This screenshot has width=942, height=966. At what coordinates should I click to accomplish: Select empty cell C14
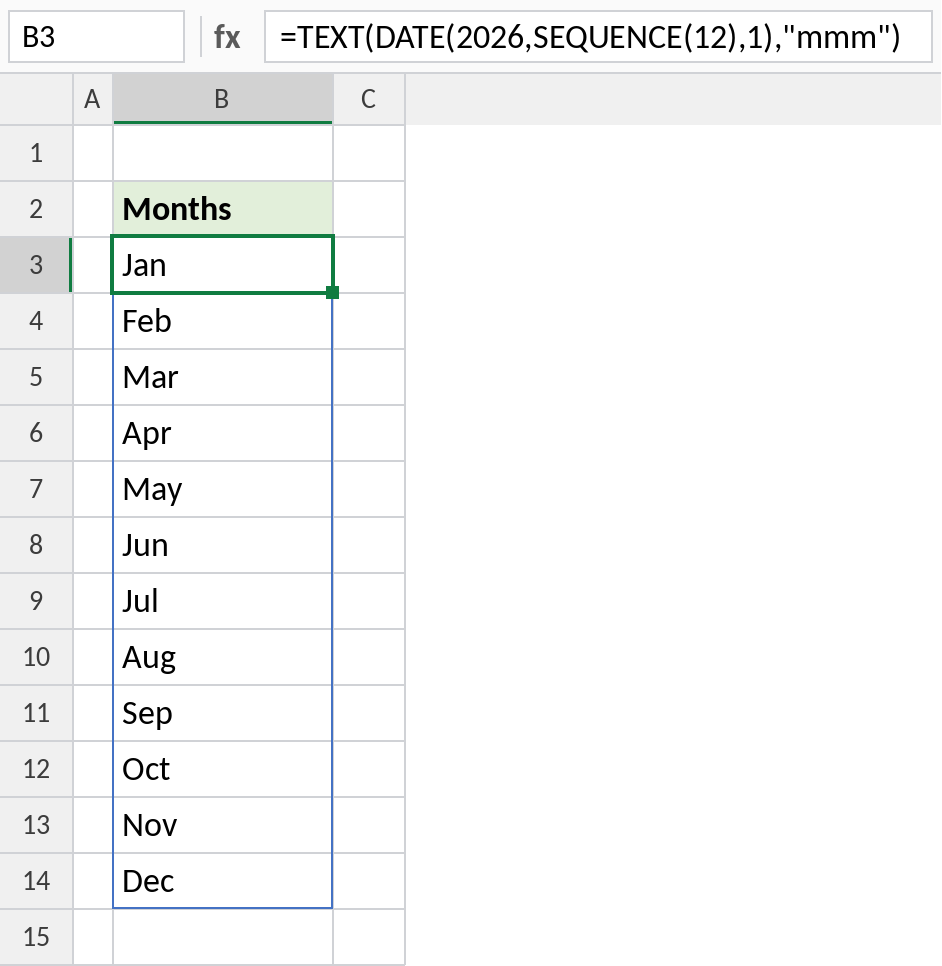[369, 882]
